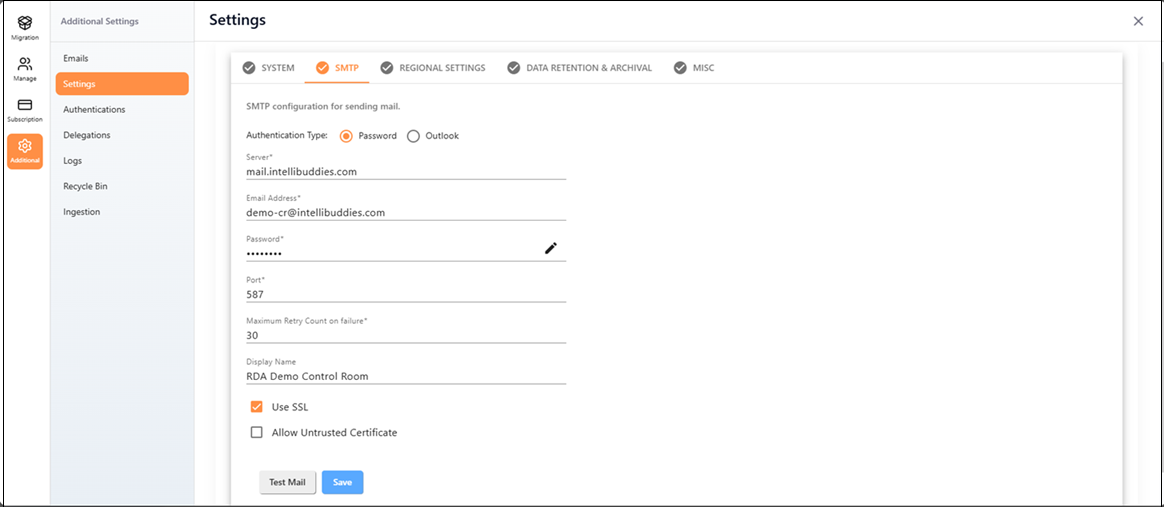Save the SMTP configuration
Screen dimensions: 1164x507
click(x=342, y=482)
